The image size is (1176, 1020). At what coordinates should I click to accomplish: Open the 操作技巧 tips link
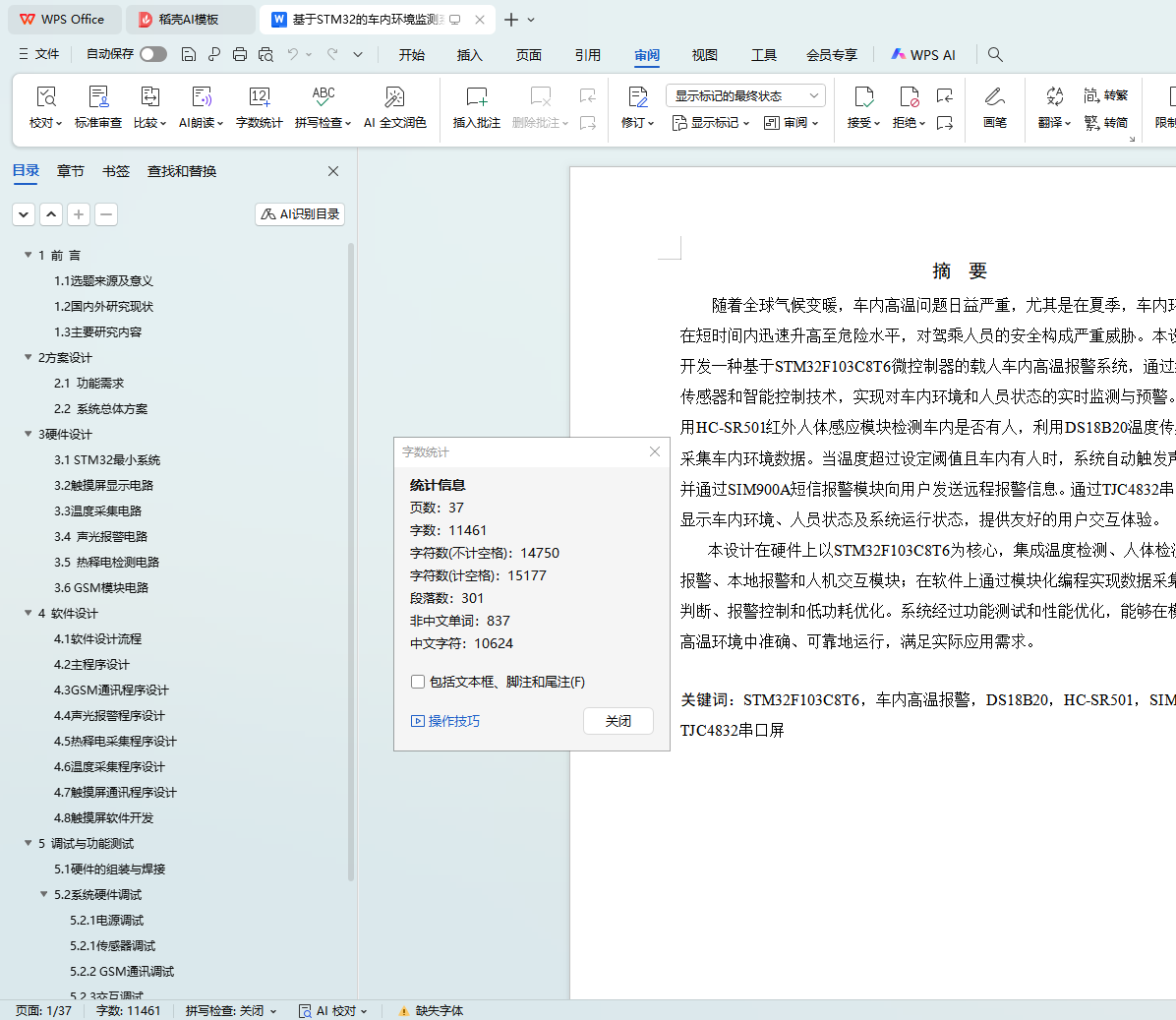click(445, 721)
